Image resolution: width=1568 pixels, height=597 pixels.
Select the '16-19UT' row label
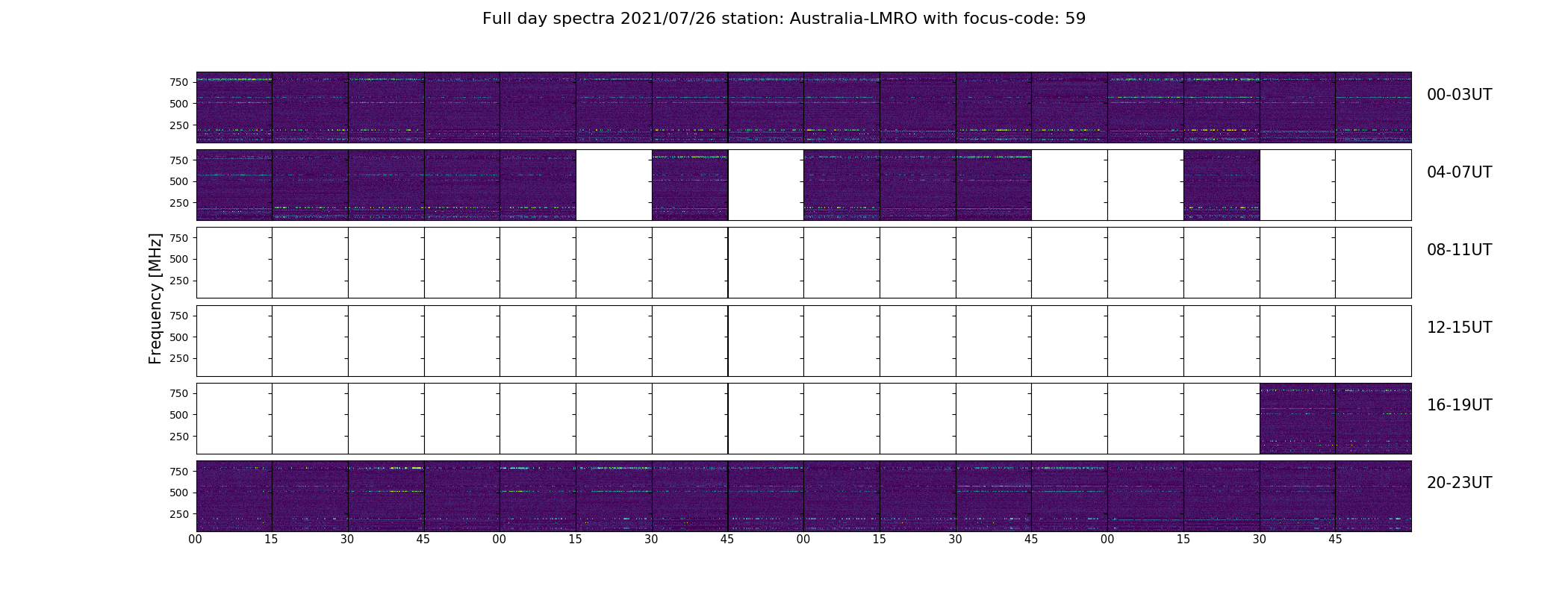click(x=1459, y=405)
